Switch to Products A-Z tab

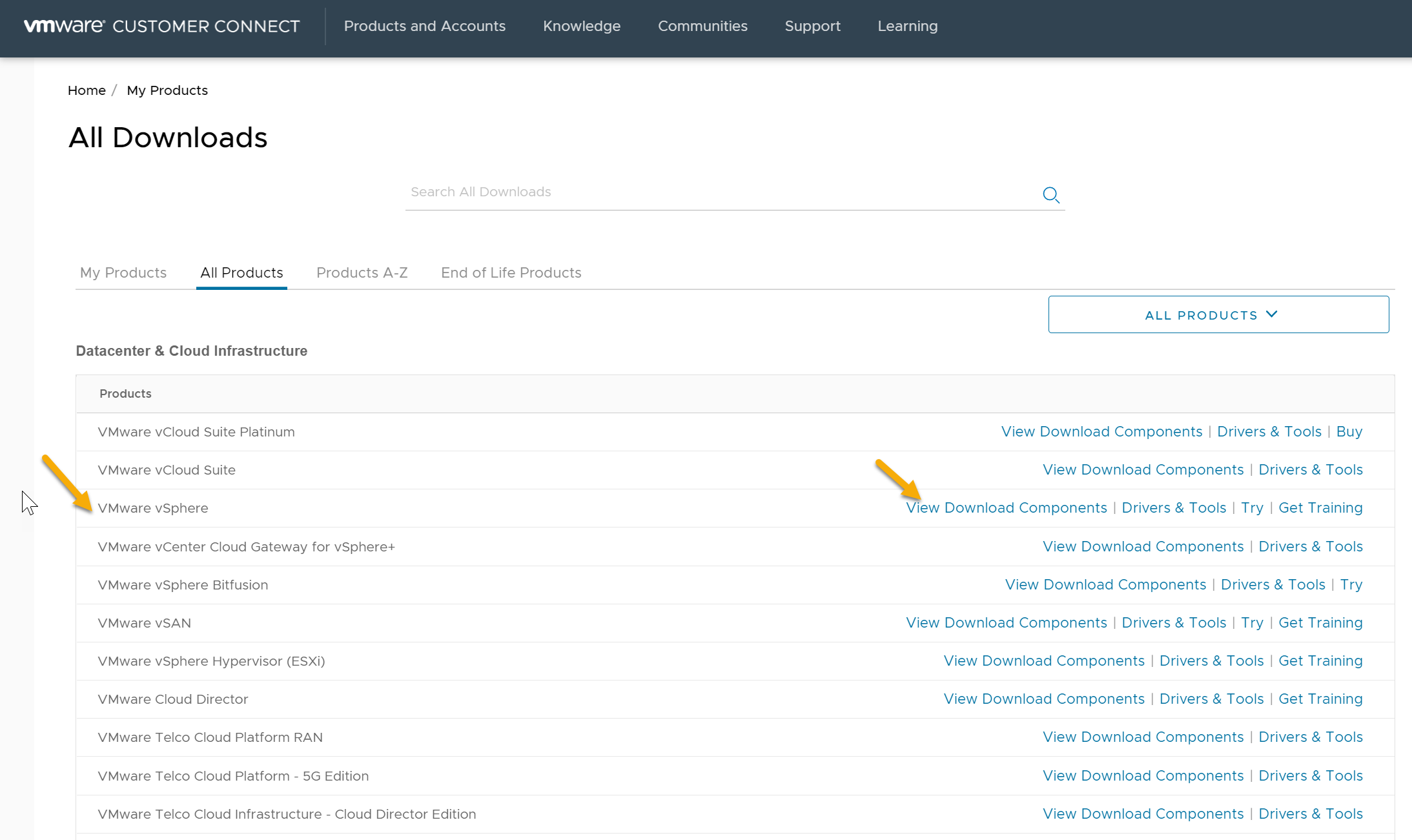(362, 272)
